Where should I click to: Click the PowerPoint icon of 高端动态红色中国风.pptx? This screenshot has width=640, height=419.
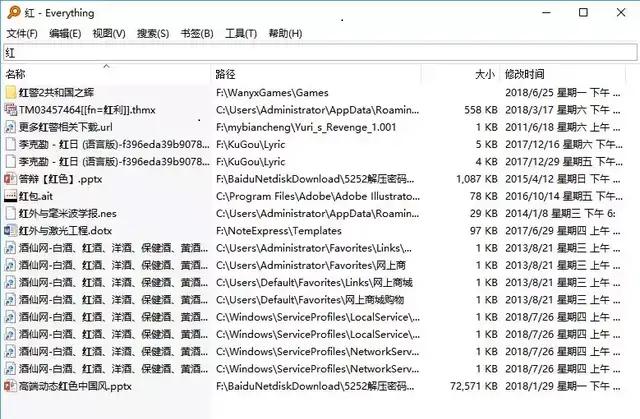(11, 386)
